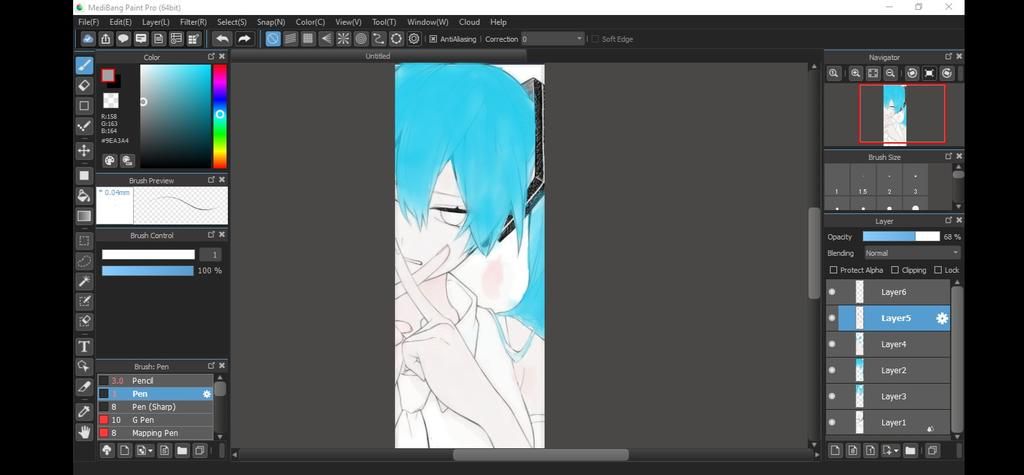Hide Layer4 visibility dot
The height and width of the screenshot is (475, 1024).
(832, 344)
